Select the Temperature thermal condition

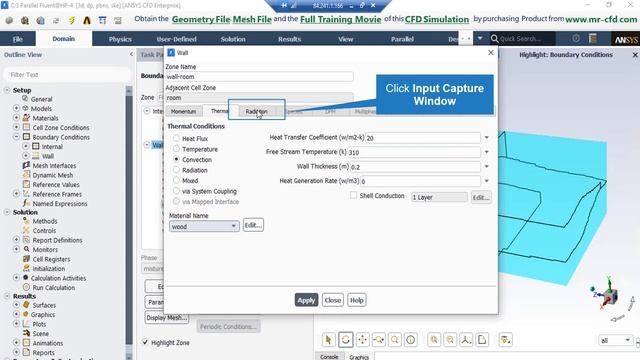coord(176,149)
